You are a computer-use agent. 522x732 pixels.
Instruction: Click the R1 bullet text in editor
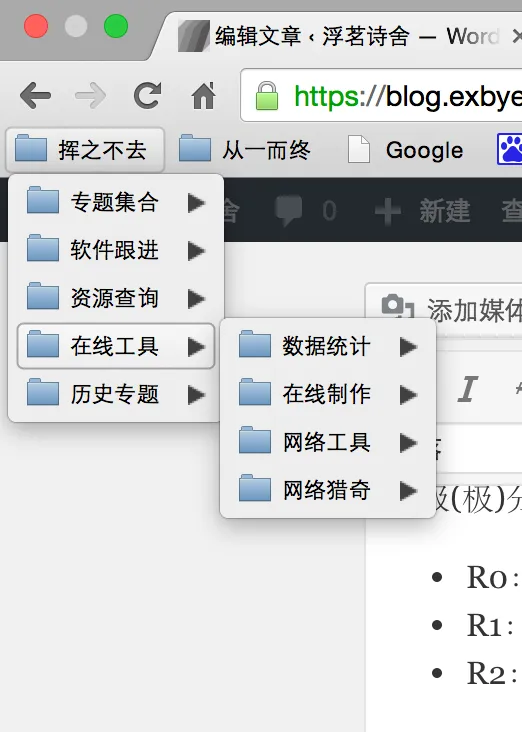coord(490,626)
